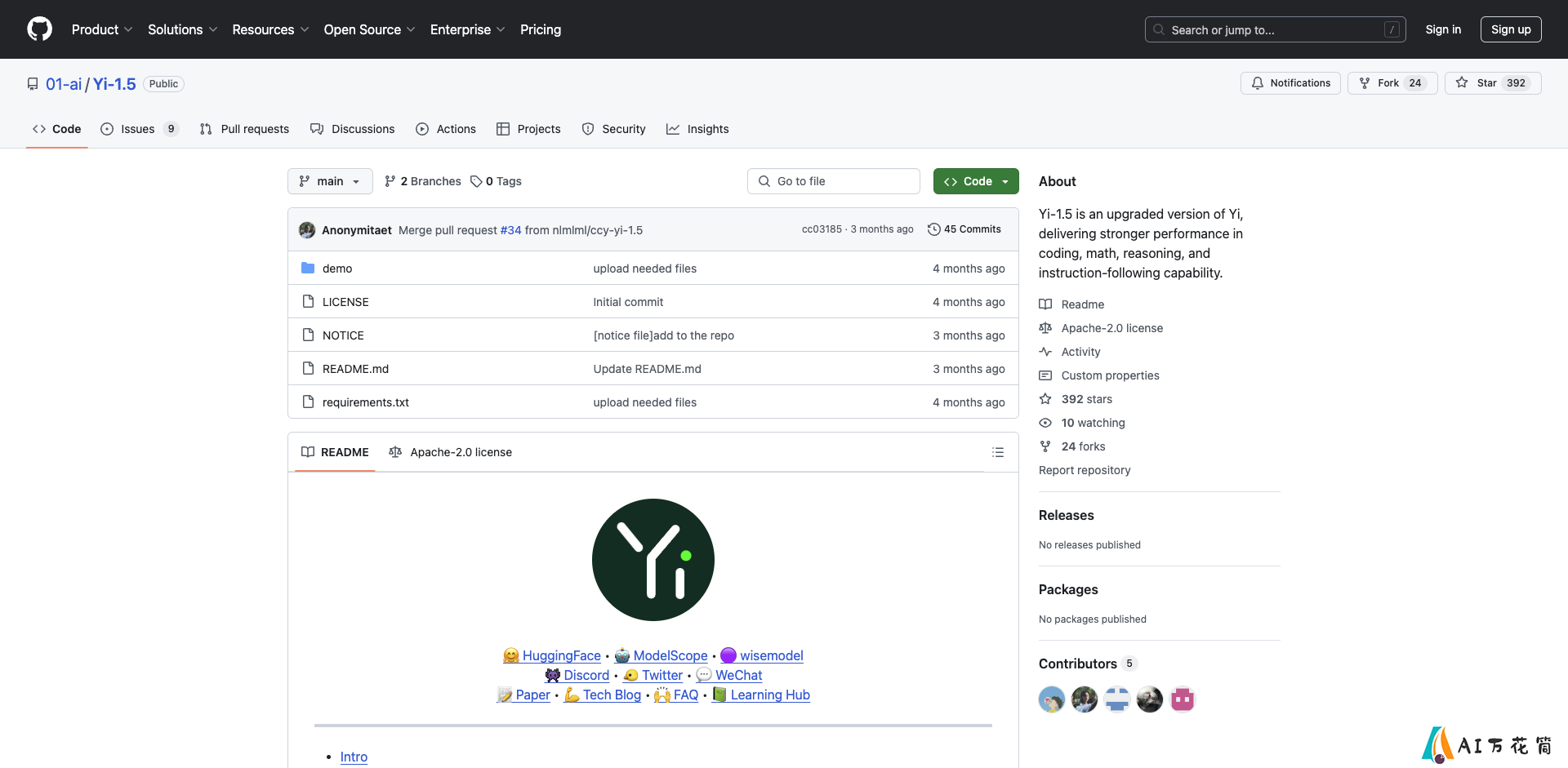Expand the Solutions menu

[x=182, y=29]
